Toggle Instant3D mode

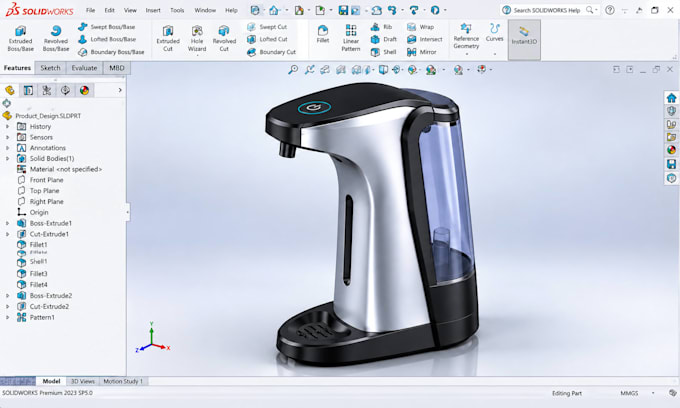point(524,39)
